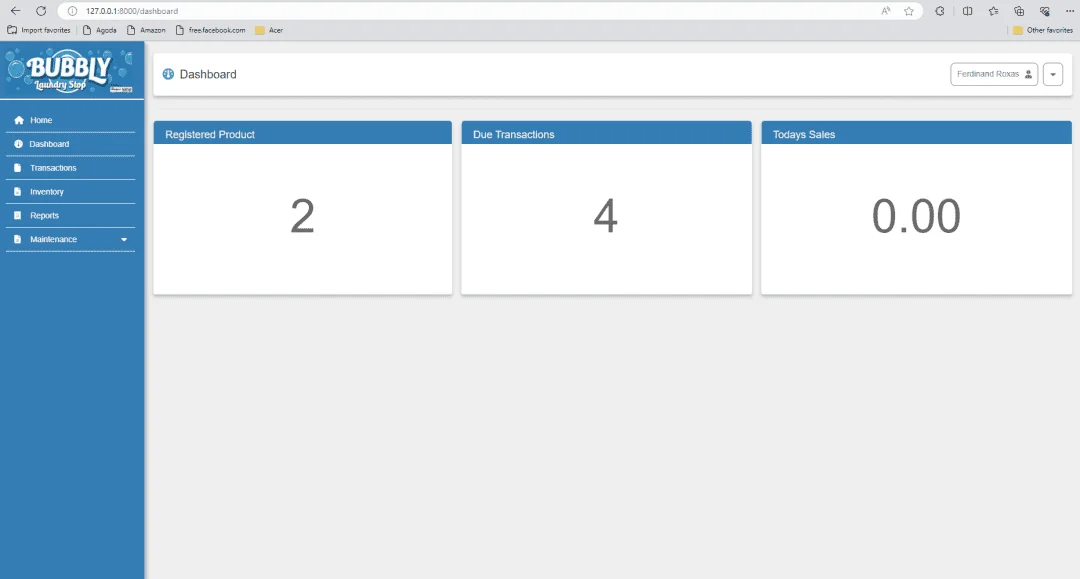Click the Due Transactions card header
Image resolution: width=1080 pixels, height=579 pixels.
tap(606, 134)
